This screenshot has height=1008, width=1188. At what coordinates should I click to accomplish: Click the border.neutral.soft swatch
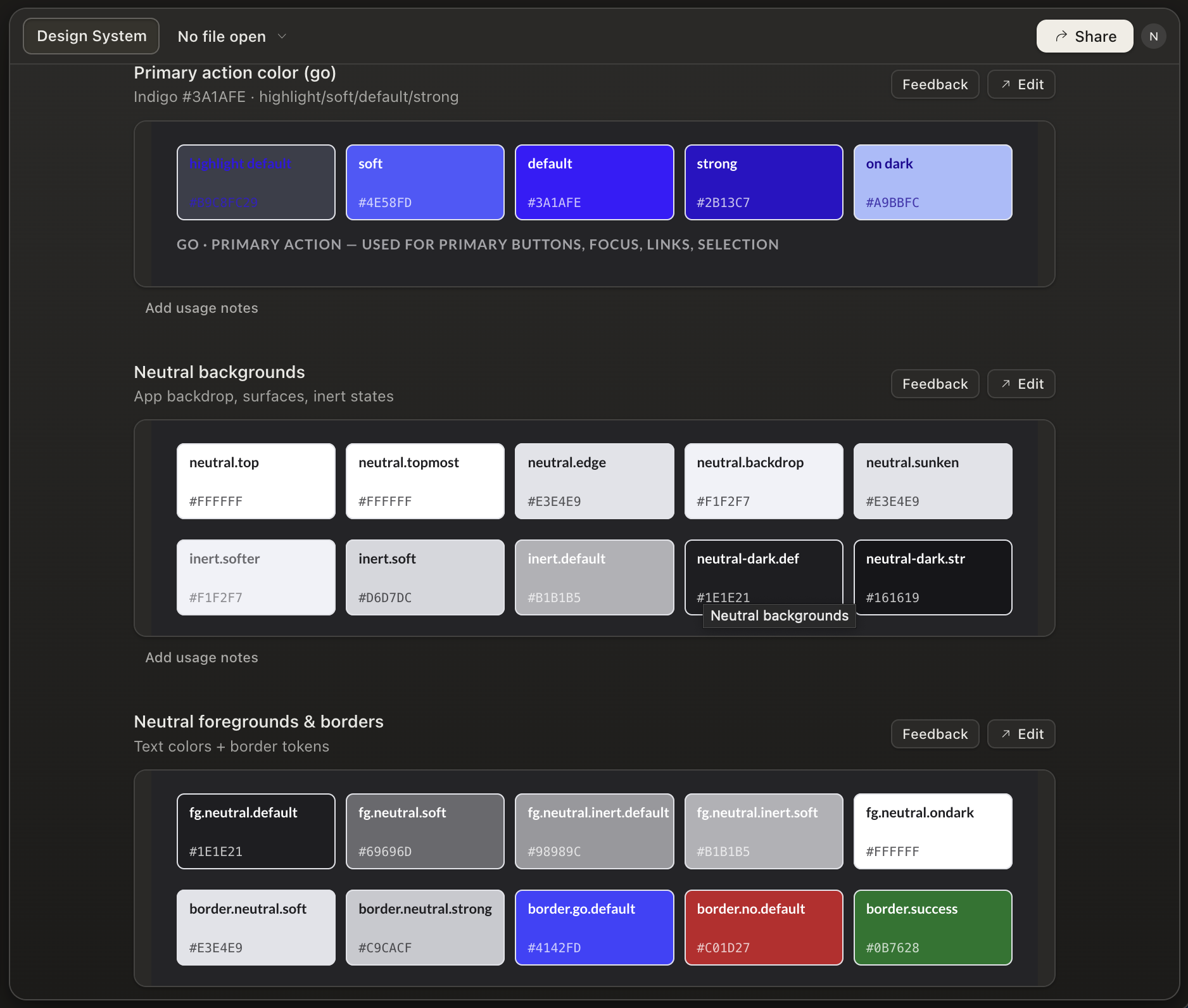point(256,928)
